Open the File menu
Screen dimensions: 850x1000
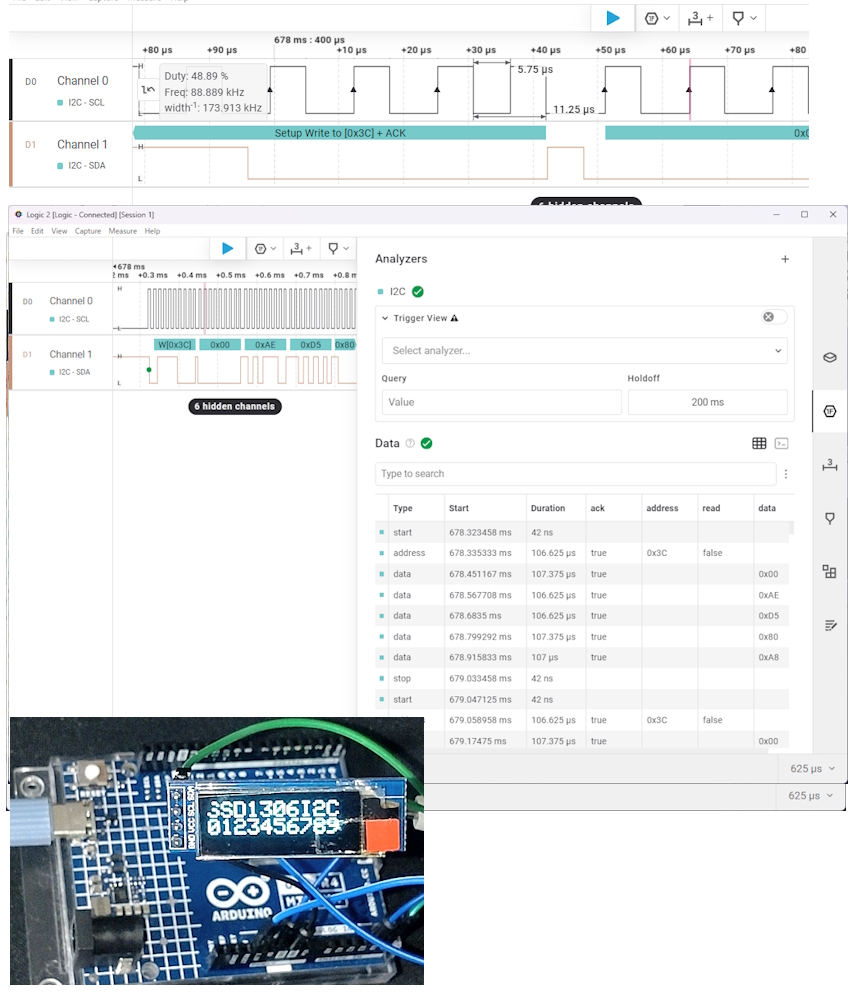[18, 231]
